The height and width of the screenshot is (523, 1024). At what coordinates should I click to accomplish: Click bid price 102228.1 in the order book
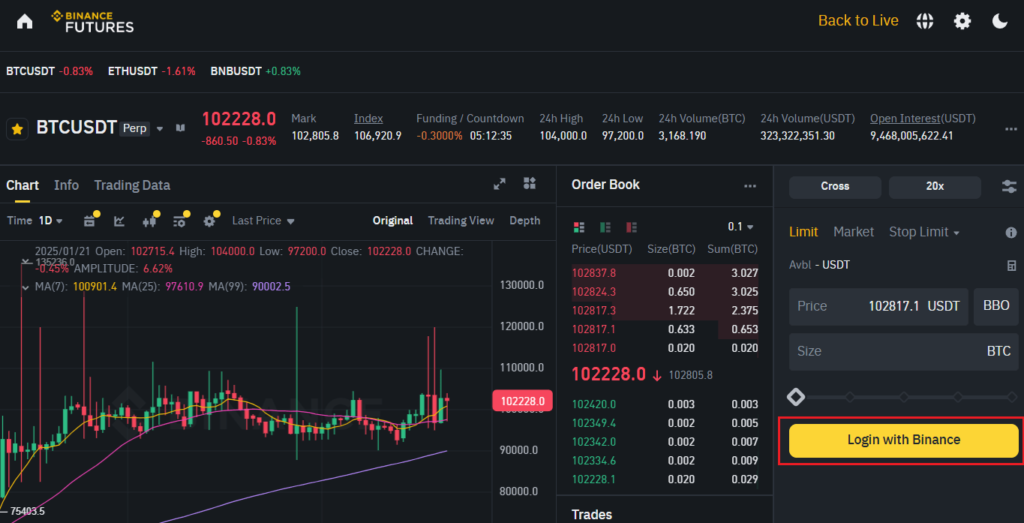pyautogui.click(x=594, y=479)
